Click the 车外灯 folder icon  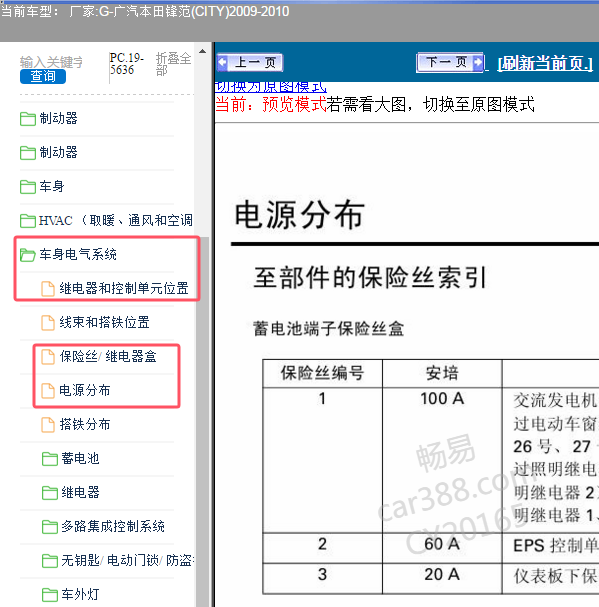(x=50, y=594)
